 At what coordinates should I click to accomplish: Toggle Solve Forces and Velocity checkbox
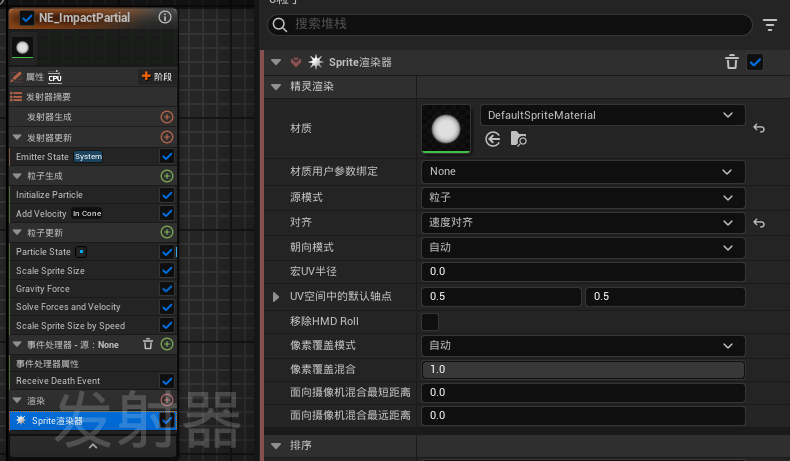tap(167, 307)
